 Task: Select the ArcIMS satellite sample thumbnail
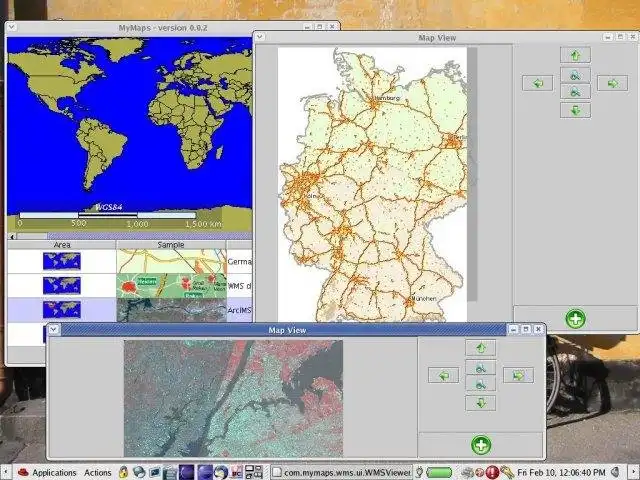[171, 310]
